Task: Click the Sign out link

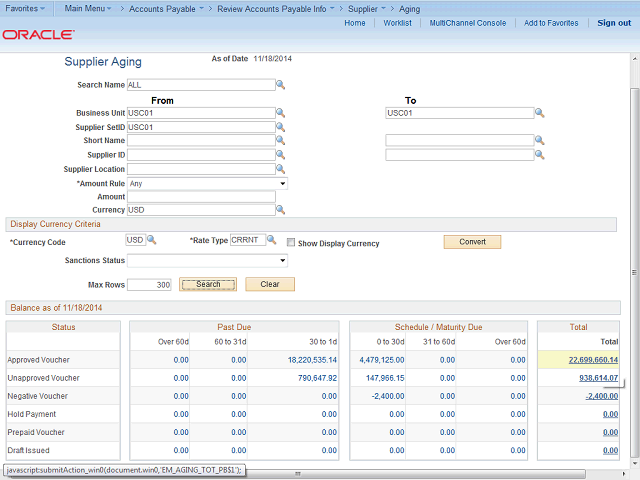Action: [614, 23]
